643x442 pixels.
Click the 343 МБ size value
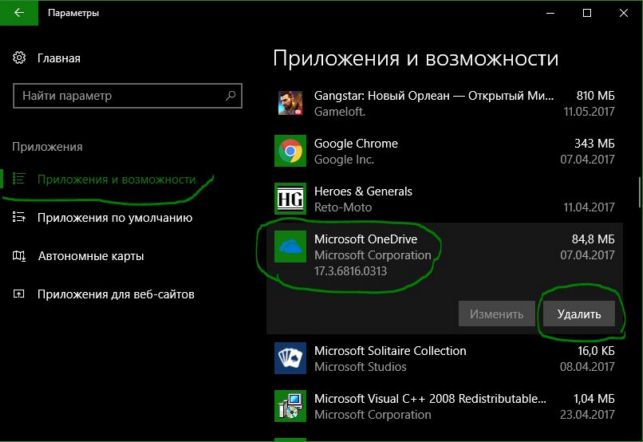click(595, 144)
